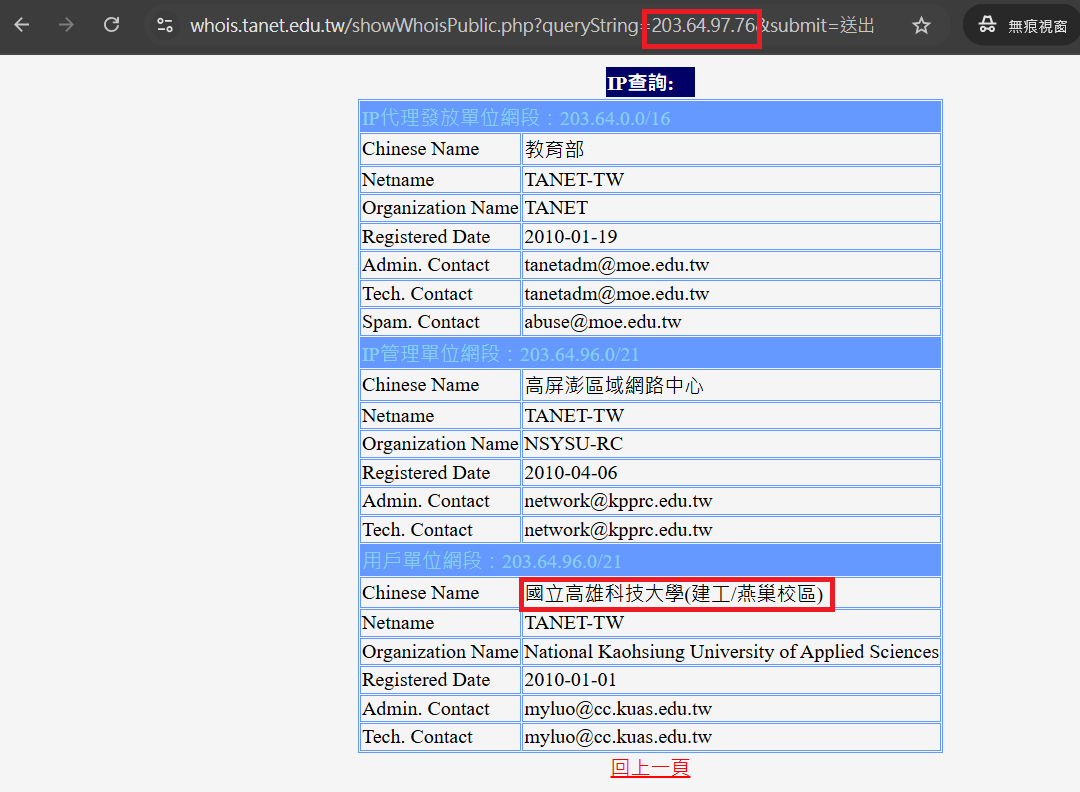Select Admin. Contact 'tanetadm@moe.edu.tw'
This screenshot has height=792, width=1080.
[x=731, y=265]
